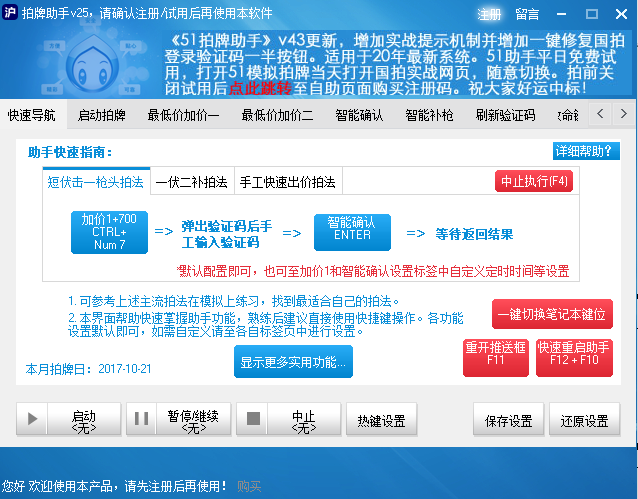Click the partially hidden last tab

point(568,115)
